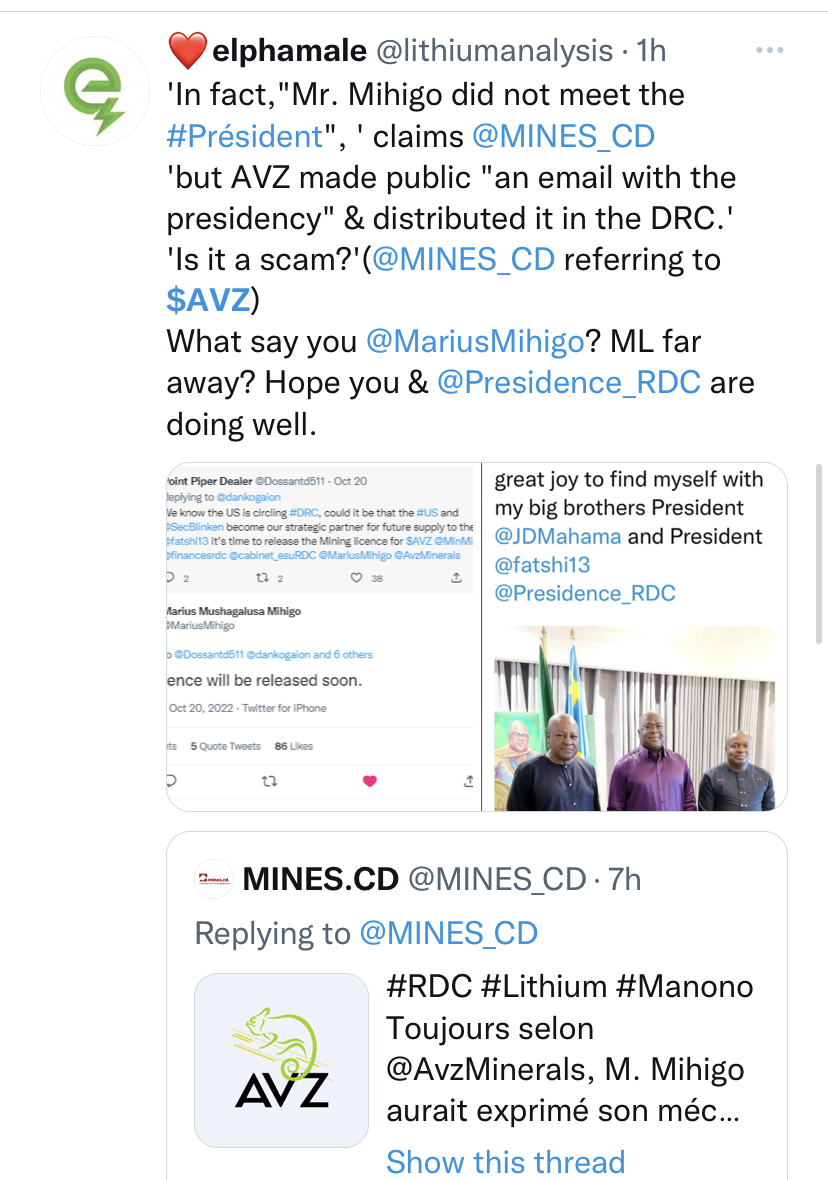
Task: View left attached tweet screenshot image
Action: (x=324, y=636)
